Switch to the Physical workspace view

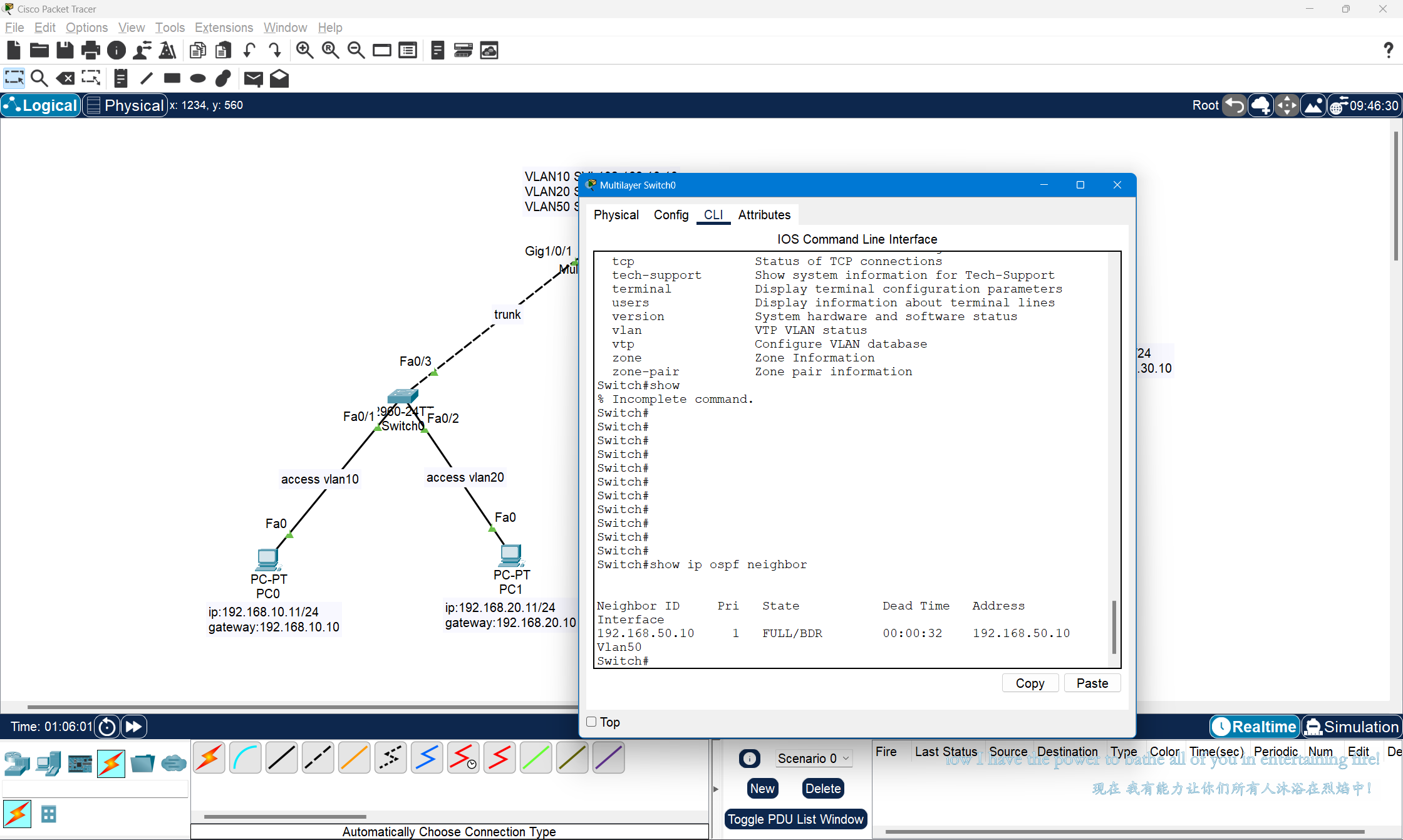125,105
